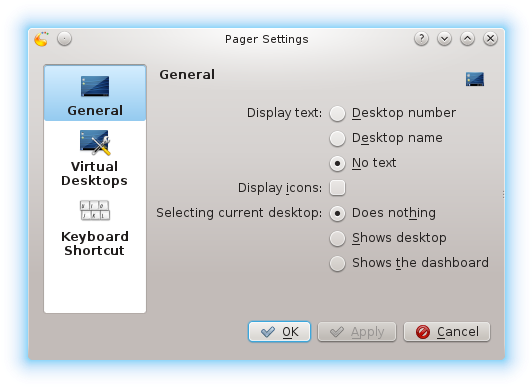Maximize dialog with the up chevron button
Viewport: 532px width, 387px height.
(468, 39)
